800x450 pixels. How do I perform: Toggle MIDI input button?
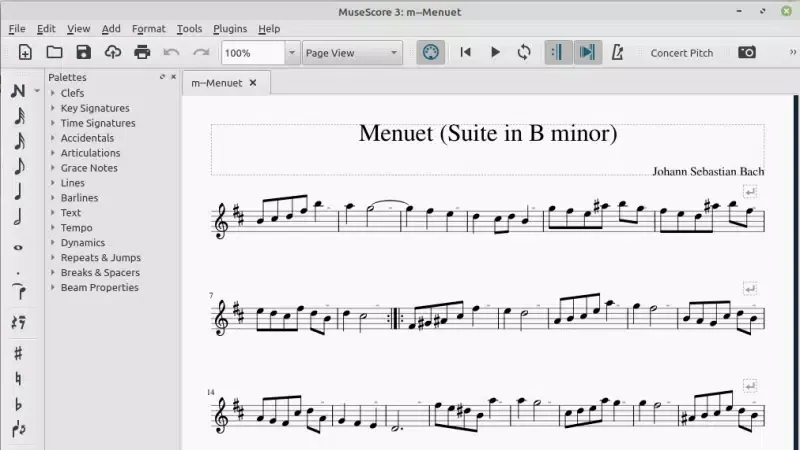pos(431,53)
